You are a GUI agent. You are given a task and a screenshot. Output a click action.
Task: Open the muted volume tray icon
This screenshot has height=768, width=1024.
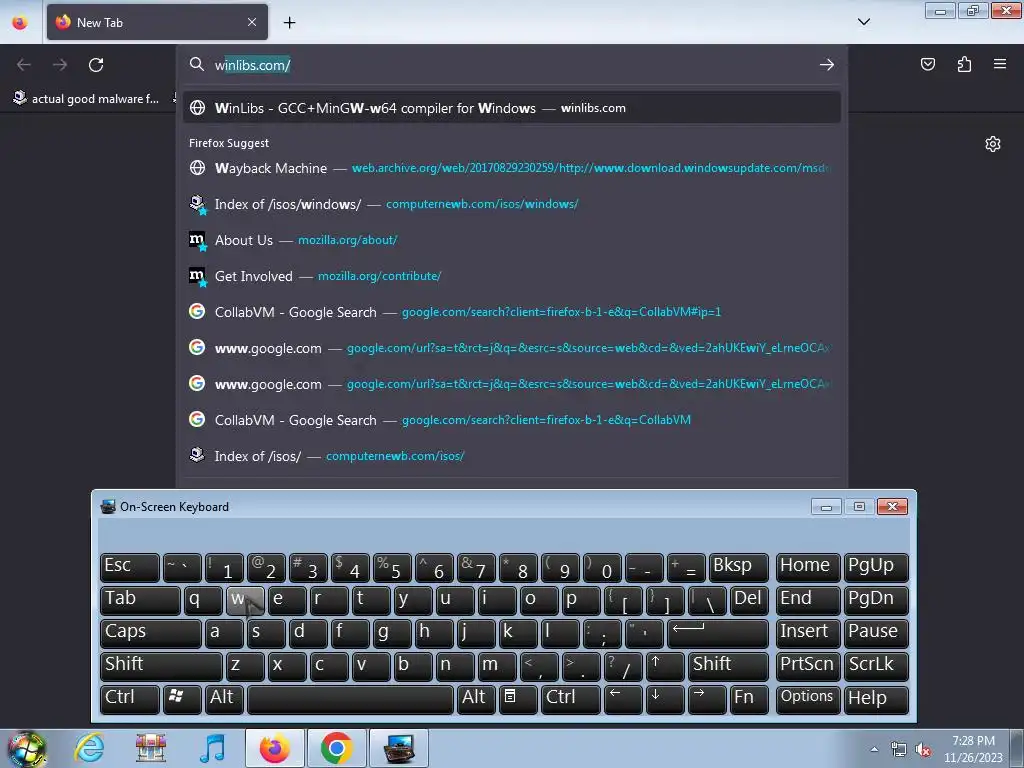pyautogui.click(x=923, y=749)
